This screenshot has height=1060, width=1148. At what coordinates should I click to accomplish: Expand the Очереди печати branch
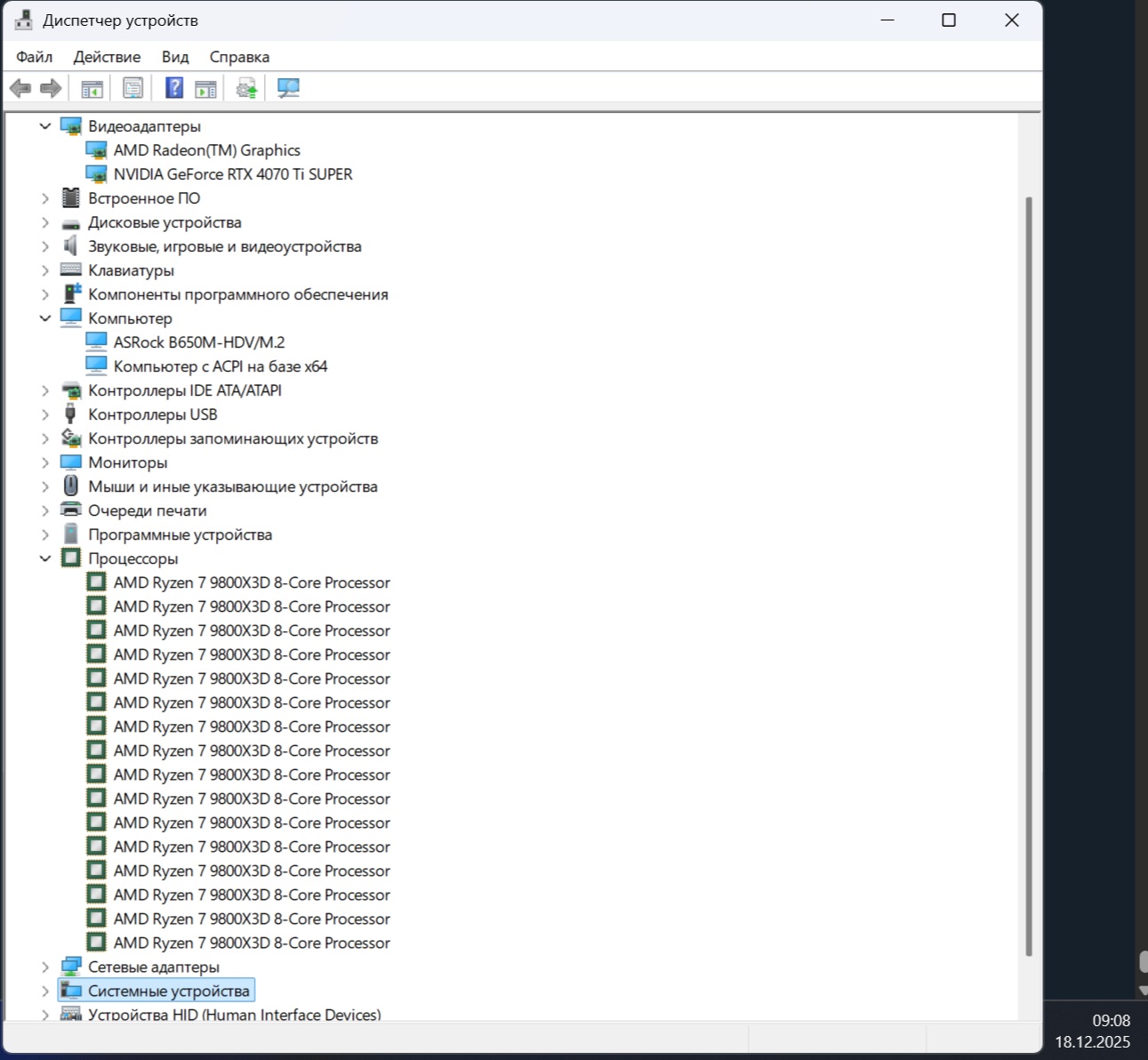45,510
